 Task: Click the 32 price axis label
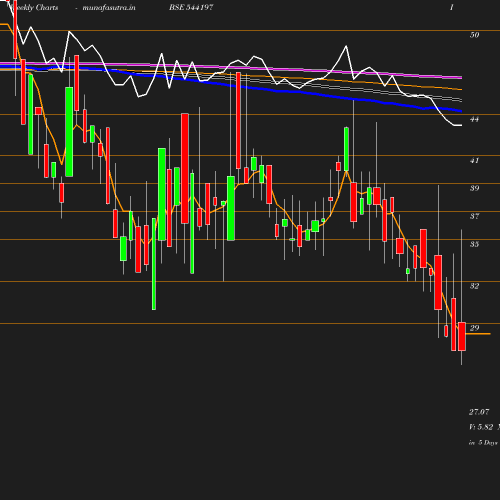[x=474, y=286]
